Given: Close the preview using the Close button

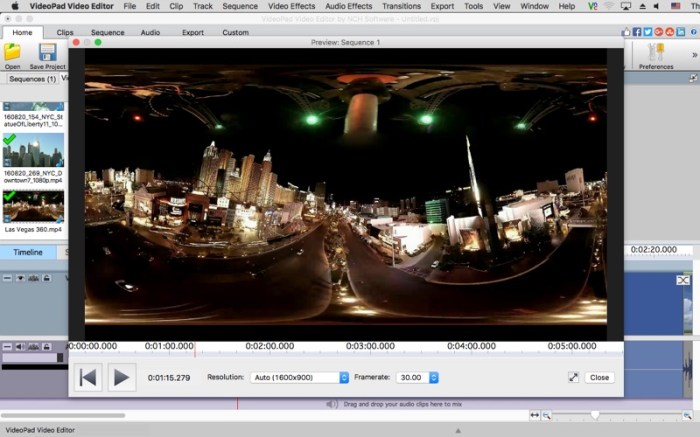Looking at the screenshot, I should 599,377.
